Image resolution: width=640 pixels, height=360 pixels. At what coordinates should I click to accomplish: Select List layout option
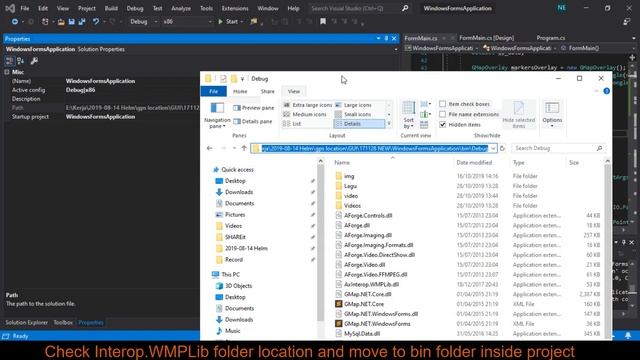click(292, 124)
